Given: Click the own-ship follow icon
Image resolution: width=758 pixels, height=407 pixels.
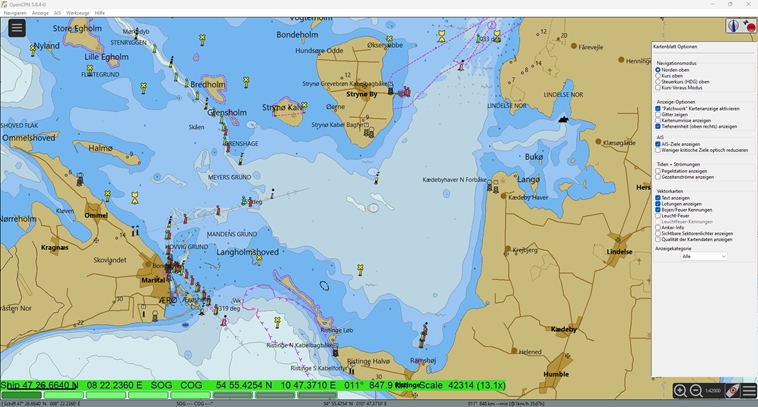Looking at the screenshot, I should 732,391.
